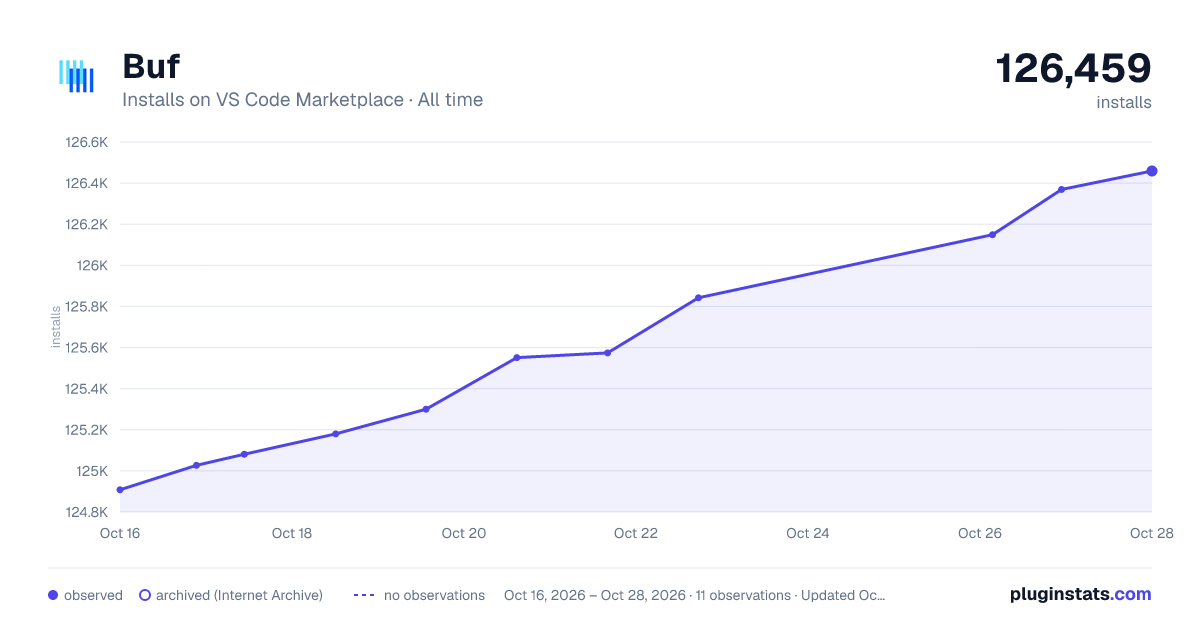Click the Oct 24 x-axis label
Screen dimensions: 1200x630
pyautogui.click(x=808, y=533)
